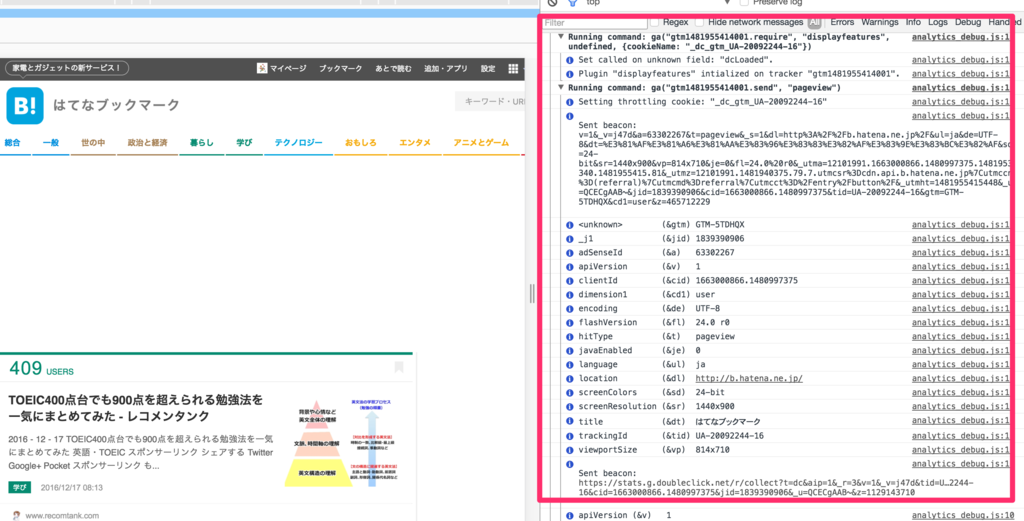The height and width of the screenshot is (521, 1024).
Task: Select the 政治と経済 category tab
Action: pos(147,142)
